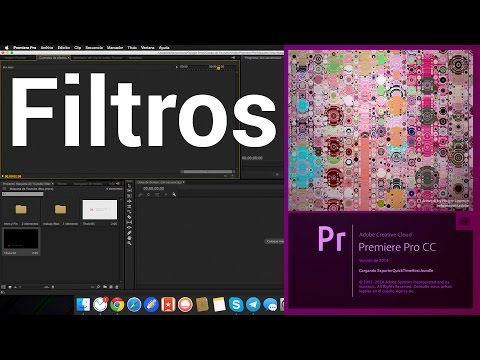The image size is (480, 360).
Task: Open the yellow Notes app in dock
Action: point(219,305)
